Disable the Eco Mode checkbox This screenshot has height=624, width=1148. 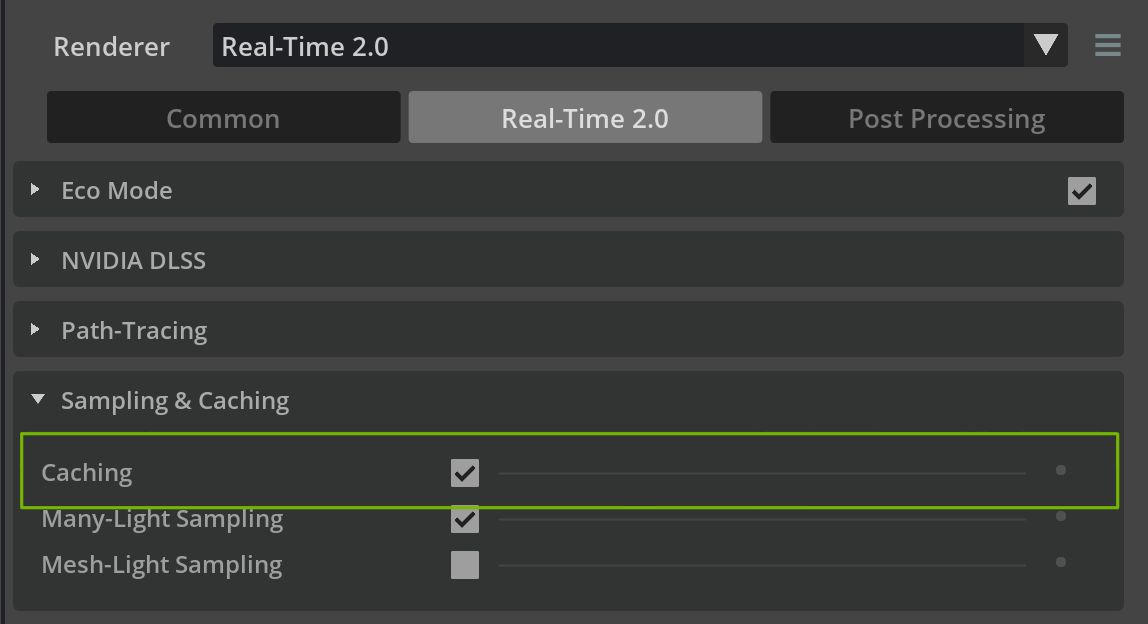pyautogui.click(x=1081, y=190)
